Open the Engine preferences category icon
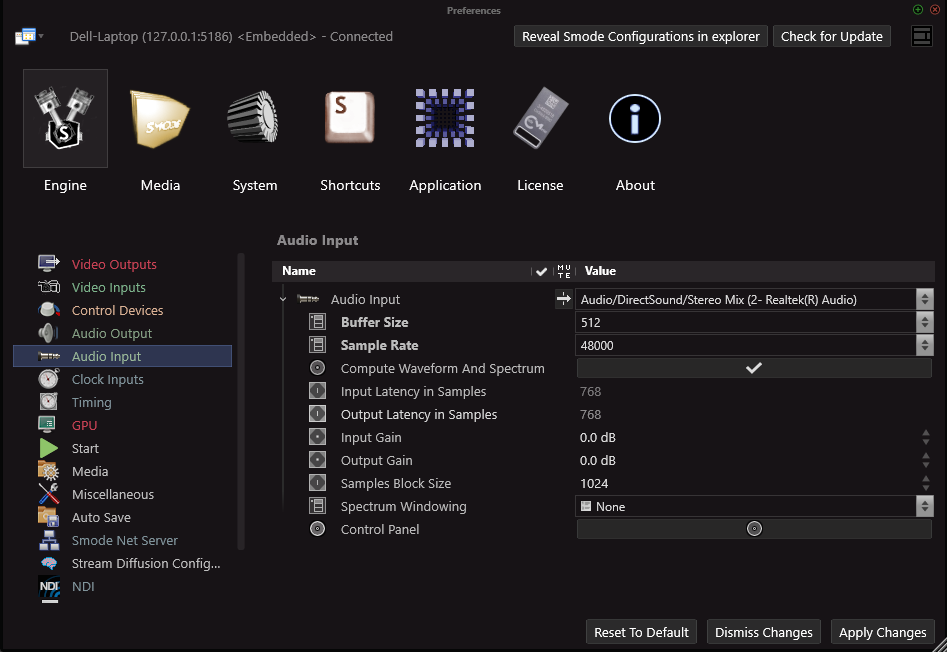This screenshot has height=652, width=947. coord(65,119)
